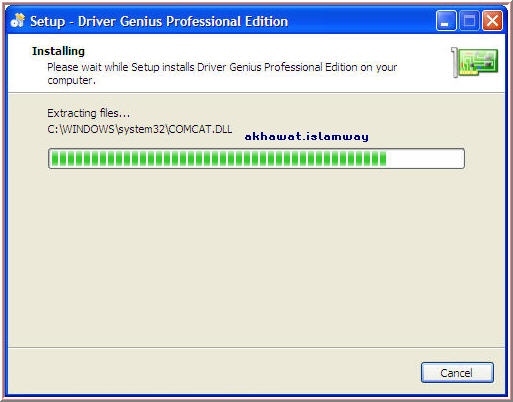Click the word 'computer.' in the description
The width and height of the screenshot is (513, 402).
click(x=71, y=81)
